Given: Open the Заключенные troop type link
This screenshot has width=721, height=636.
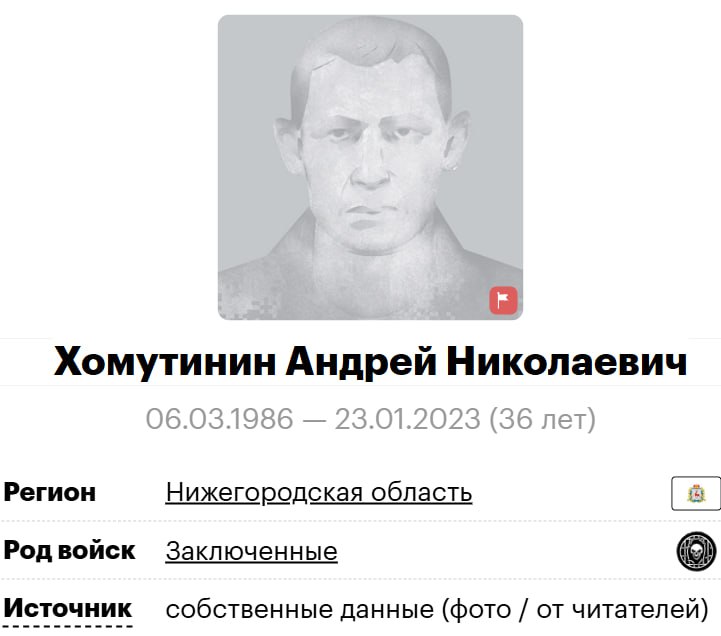Looking at the screenshot, I should click(252, 551).
